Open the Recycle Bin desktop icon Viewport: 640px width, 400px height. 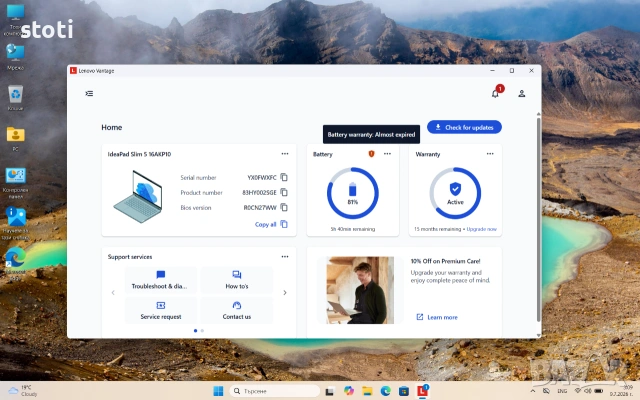tap(16, 98)
